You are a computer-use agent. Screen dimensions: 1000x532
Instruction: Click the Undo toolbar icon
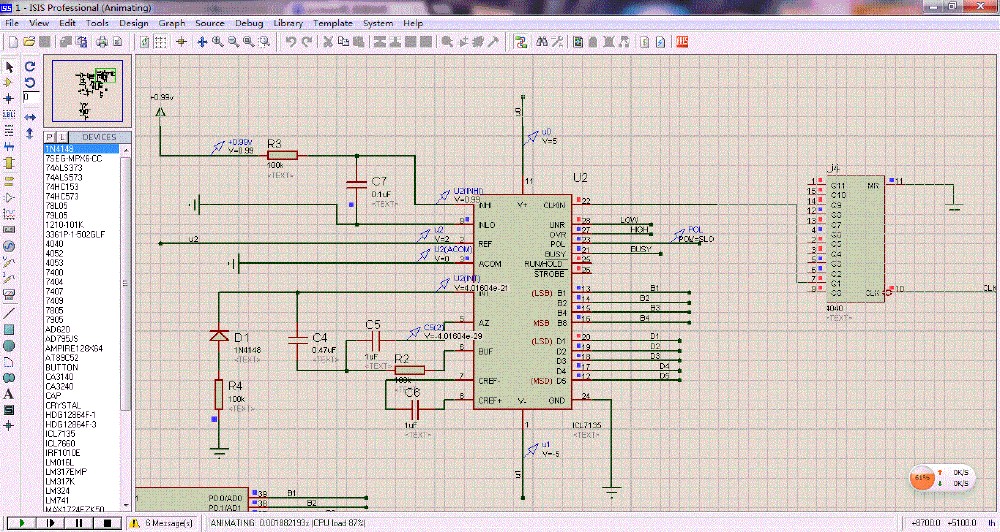(290, 42)
